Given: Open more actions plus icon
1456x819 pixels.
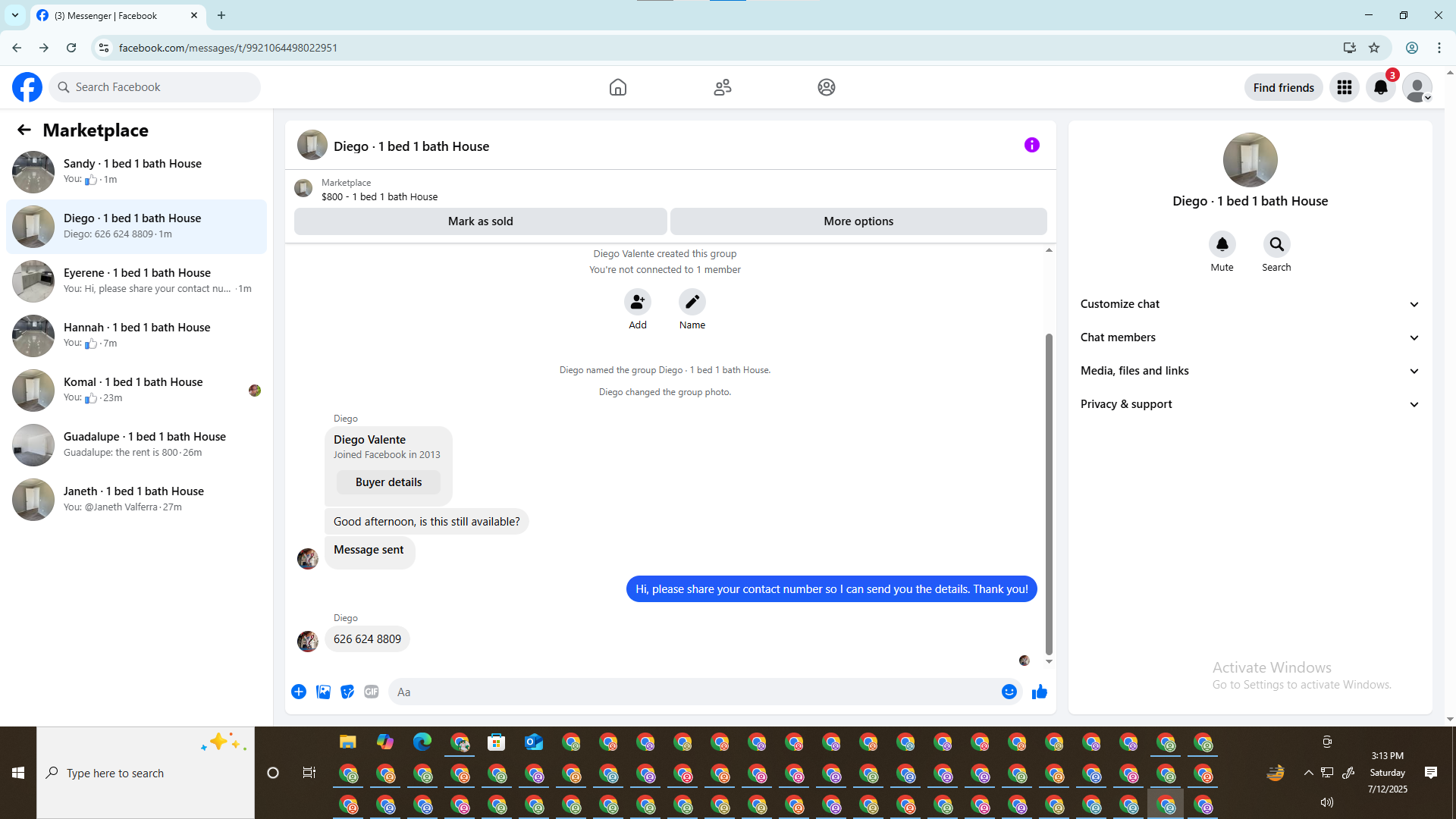Looking at the screenshot, I should 299,692.
